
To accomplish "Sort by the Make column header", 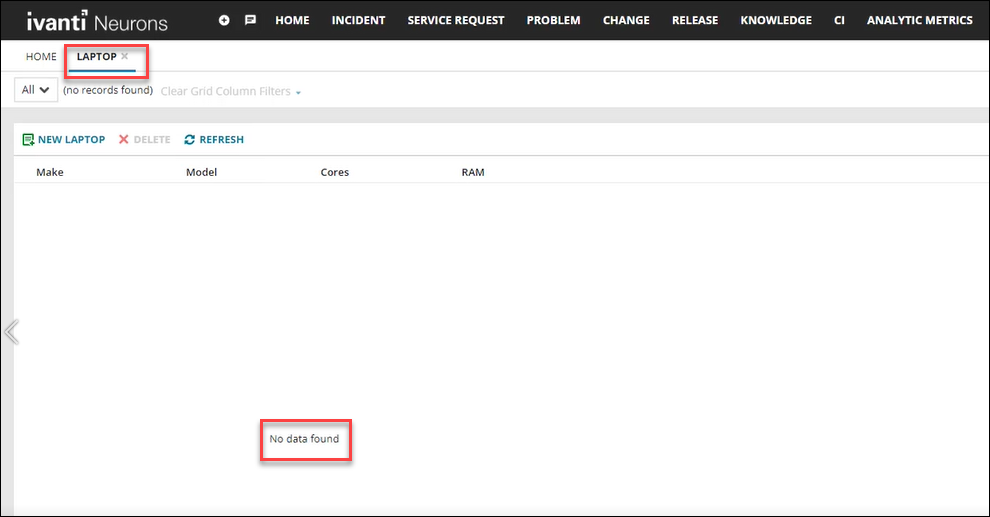I will point(50,172).
